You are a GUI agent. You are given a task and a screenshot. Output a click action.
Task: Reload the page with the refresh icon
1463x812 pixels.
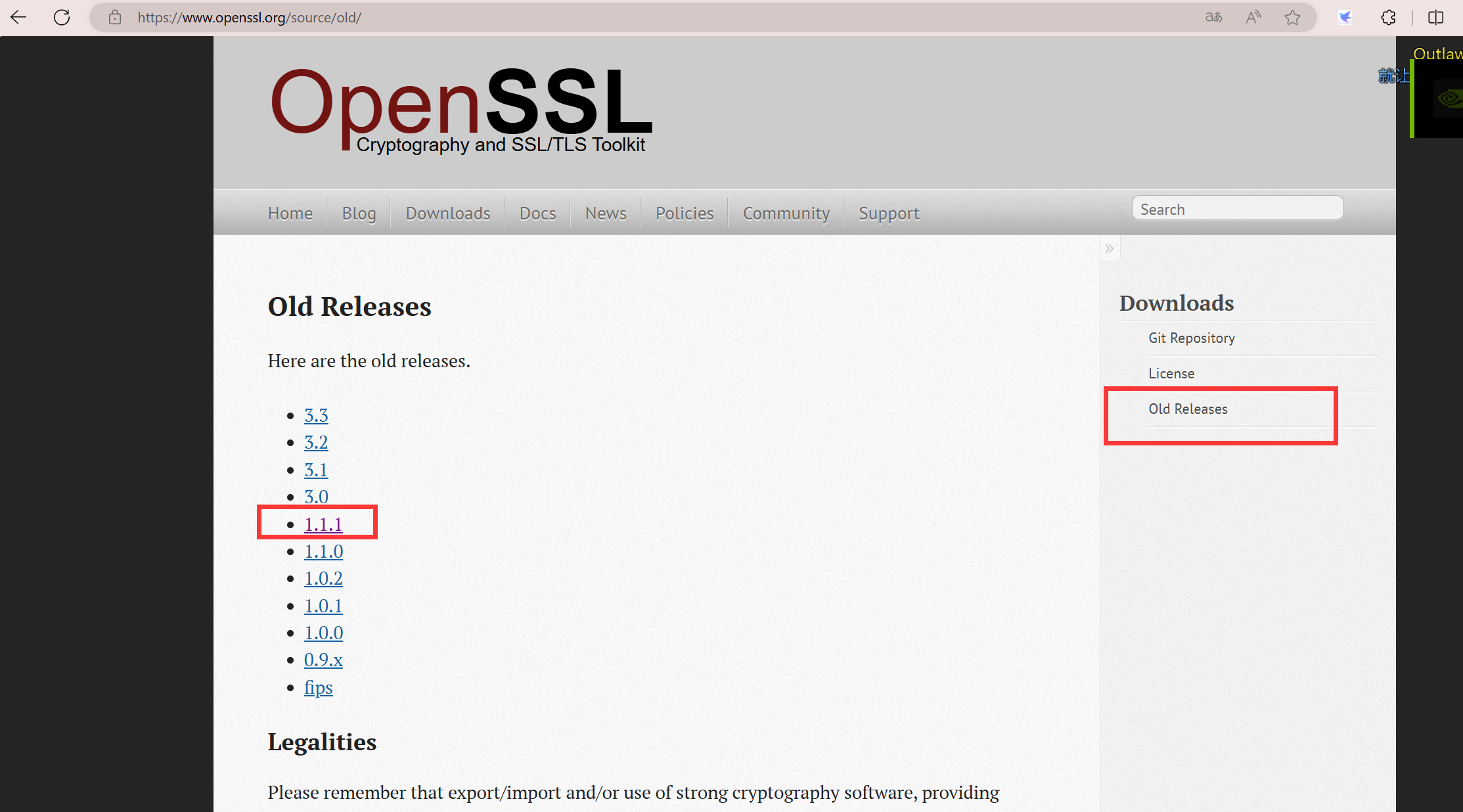coord(62,17)
